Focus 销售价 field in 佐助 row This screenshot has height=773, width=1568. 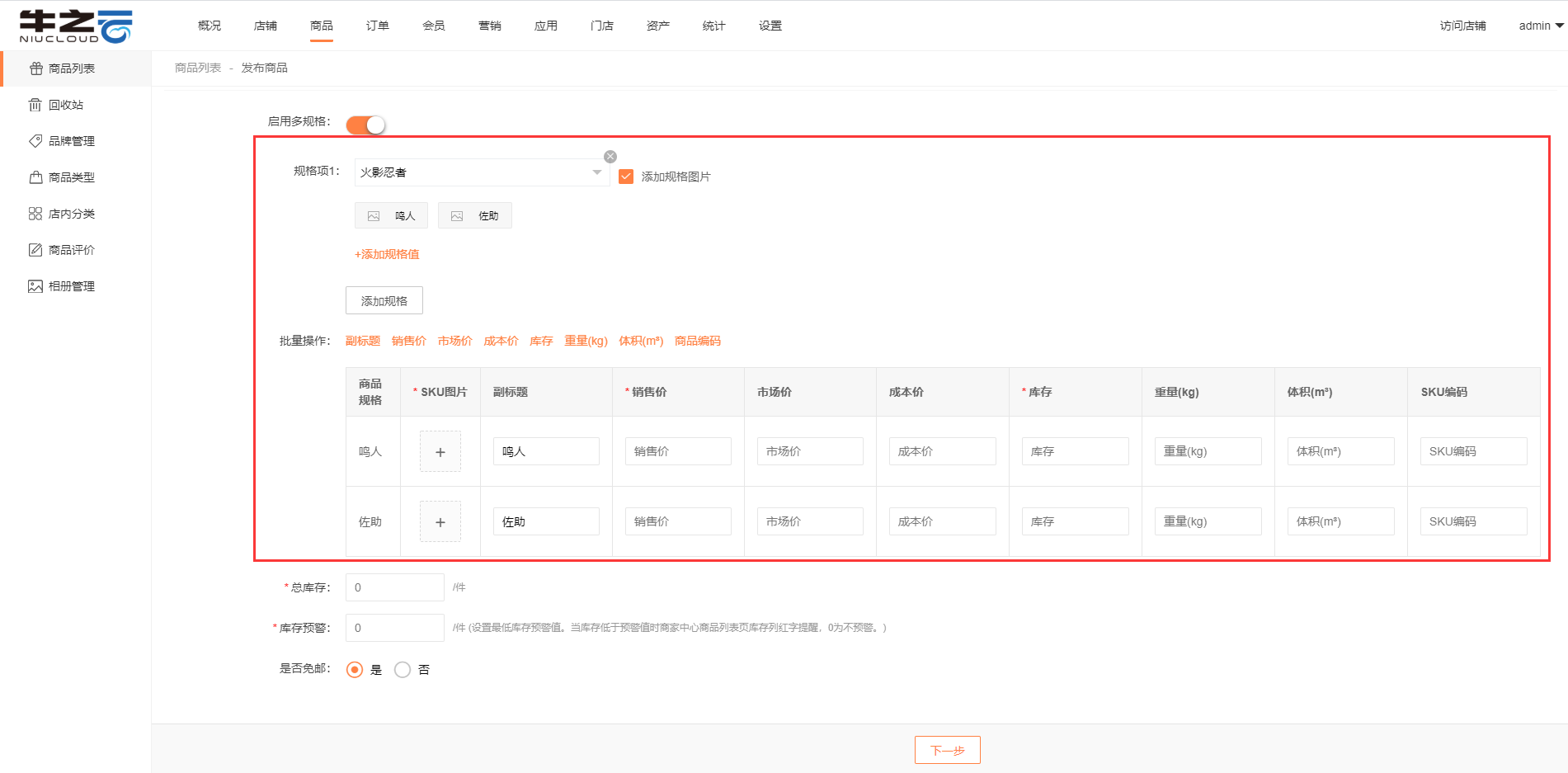point(678,521)
